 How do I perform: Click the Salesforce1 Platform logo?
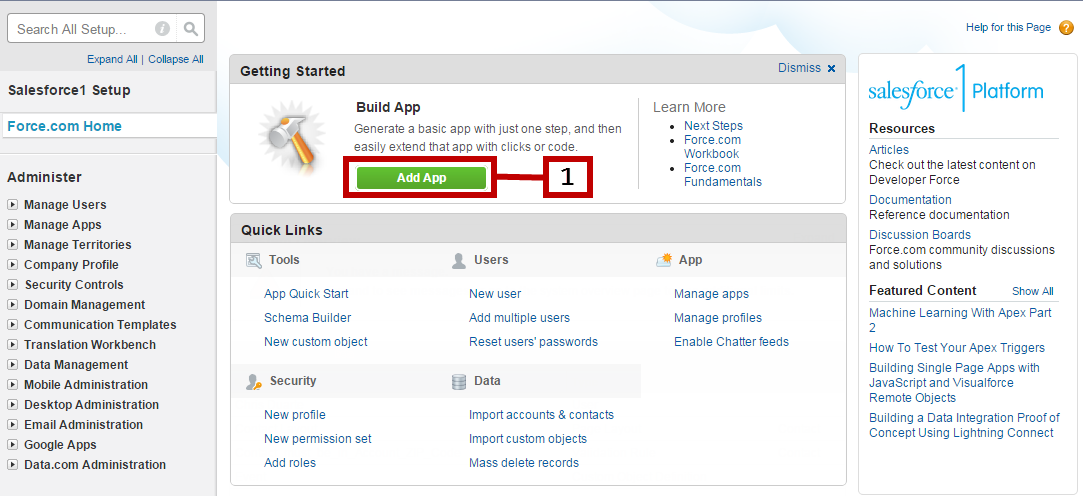click(956, 89)
